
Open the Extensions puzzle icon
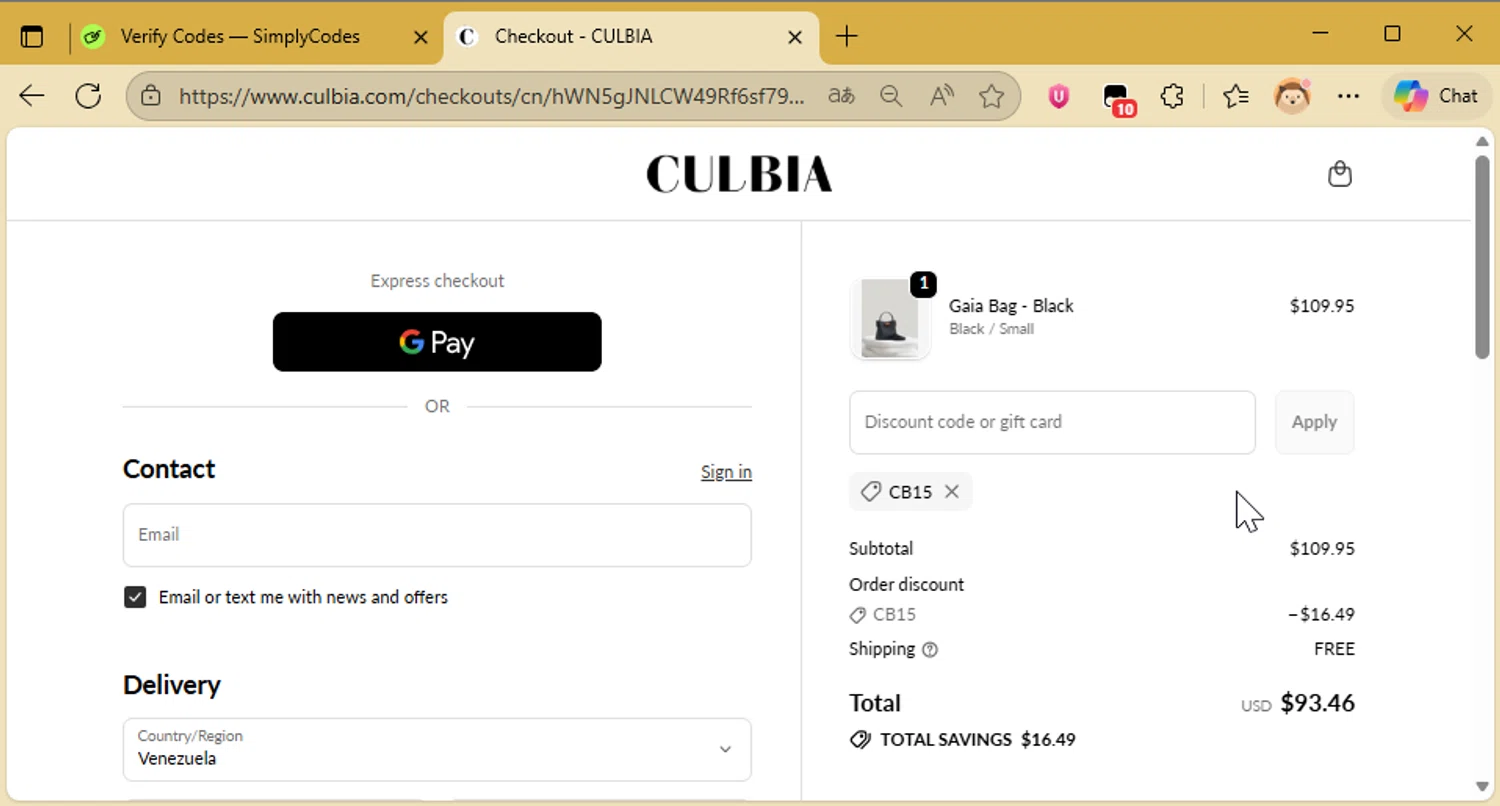click(1172, 96)
